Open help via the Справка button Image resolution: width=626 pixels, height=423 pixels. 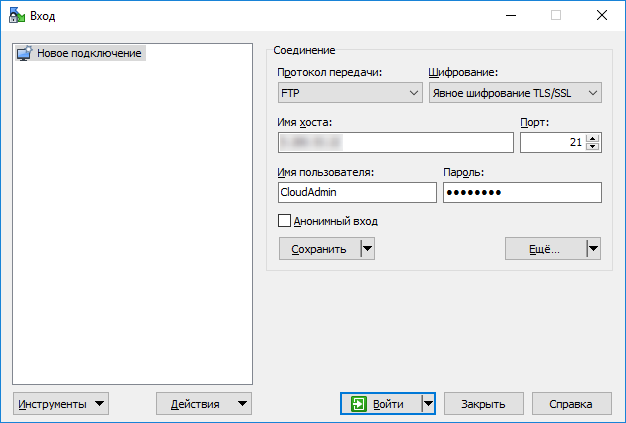571,404
